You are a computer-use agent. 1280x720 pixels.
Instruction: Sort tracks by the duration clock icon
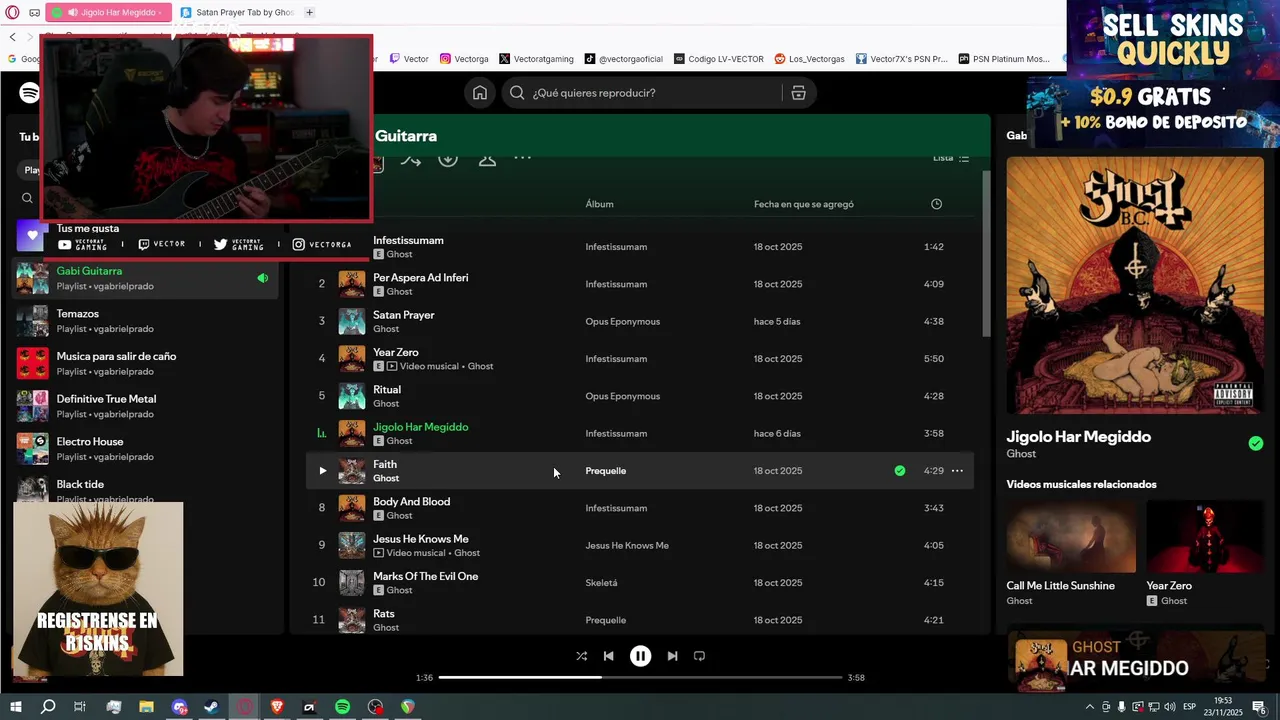pyautogui.click(x=936, y=204)
